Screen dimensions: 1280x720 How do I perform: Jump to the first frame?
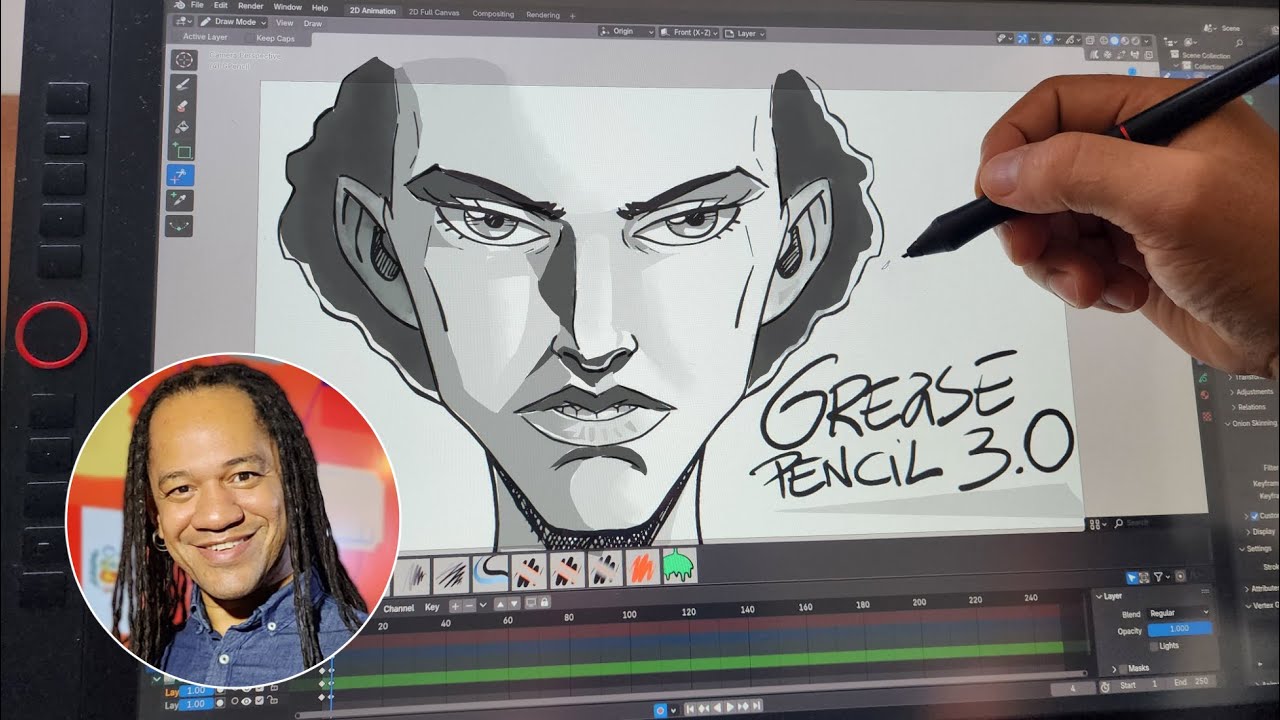point(690,708)
